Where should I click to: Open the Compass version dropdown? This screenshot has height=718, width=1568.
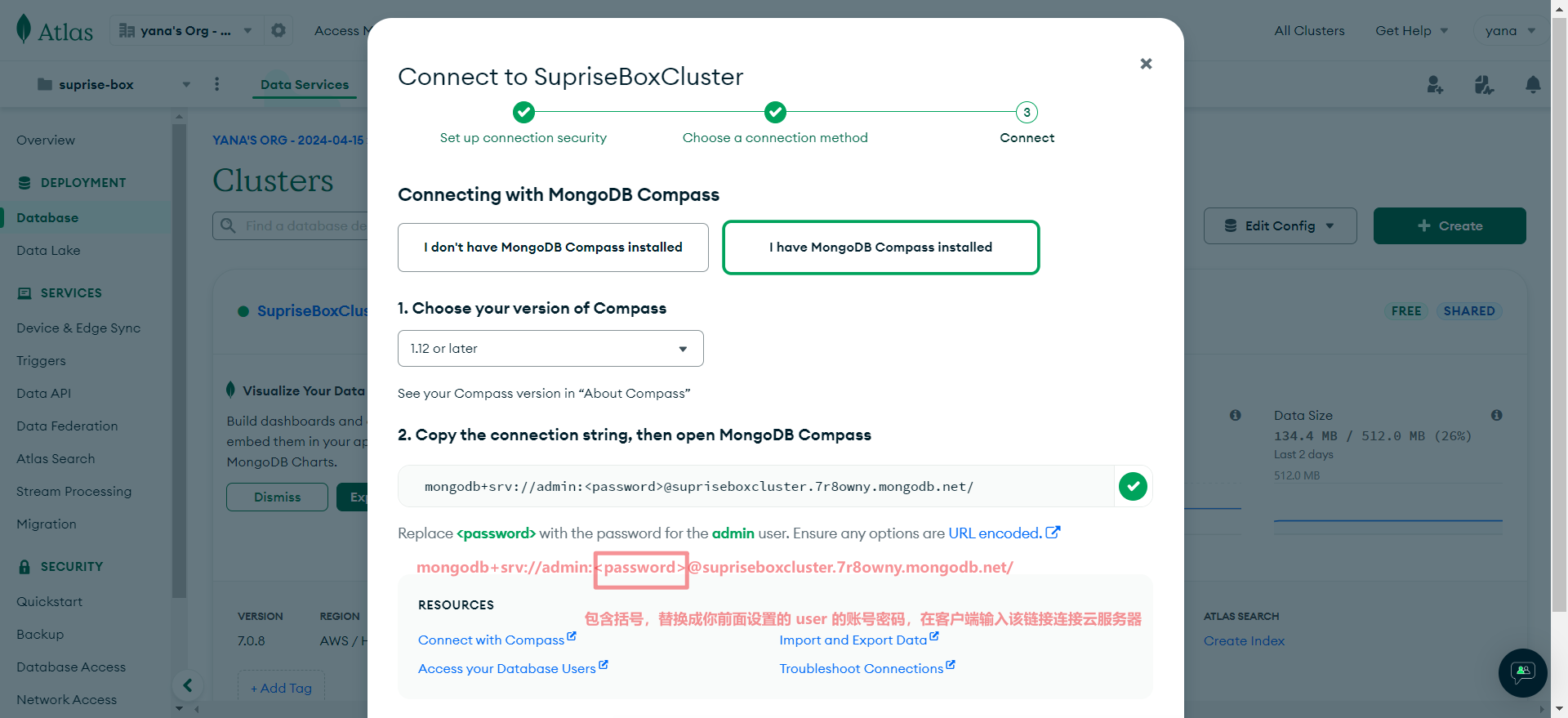click(550, 349)
